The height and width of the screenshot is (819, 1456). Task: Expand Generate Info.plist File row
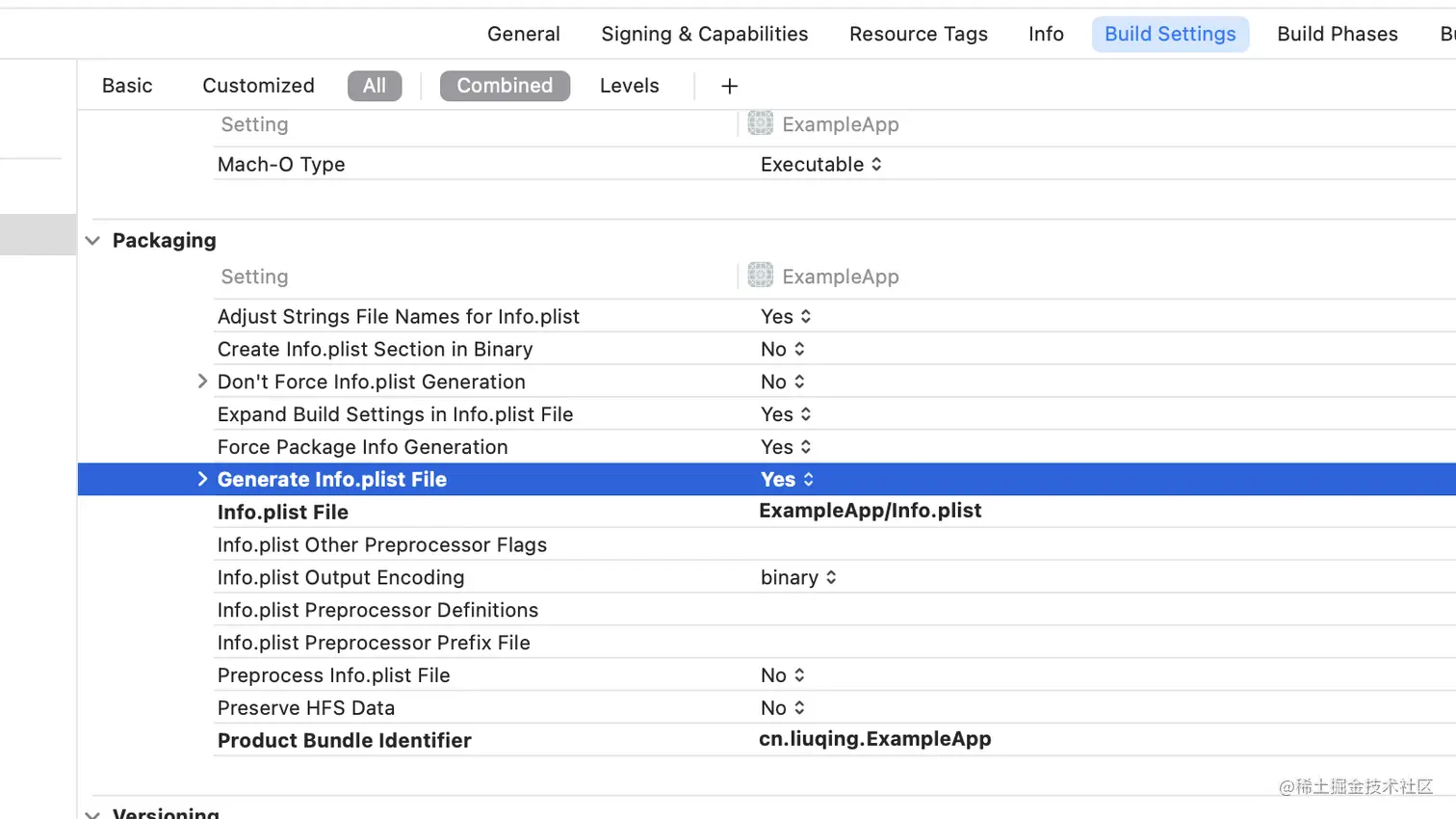coord(202,479)
